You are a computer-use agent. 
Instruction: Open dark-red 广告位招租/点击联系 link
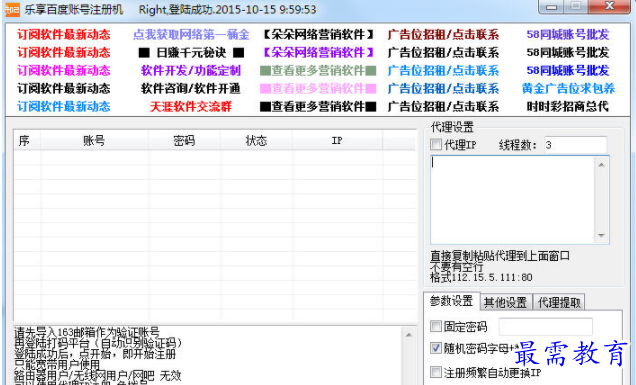443,34
